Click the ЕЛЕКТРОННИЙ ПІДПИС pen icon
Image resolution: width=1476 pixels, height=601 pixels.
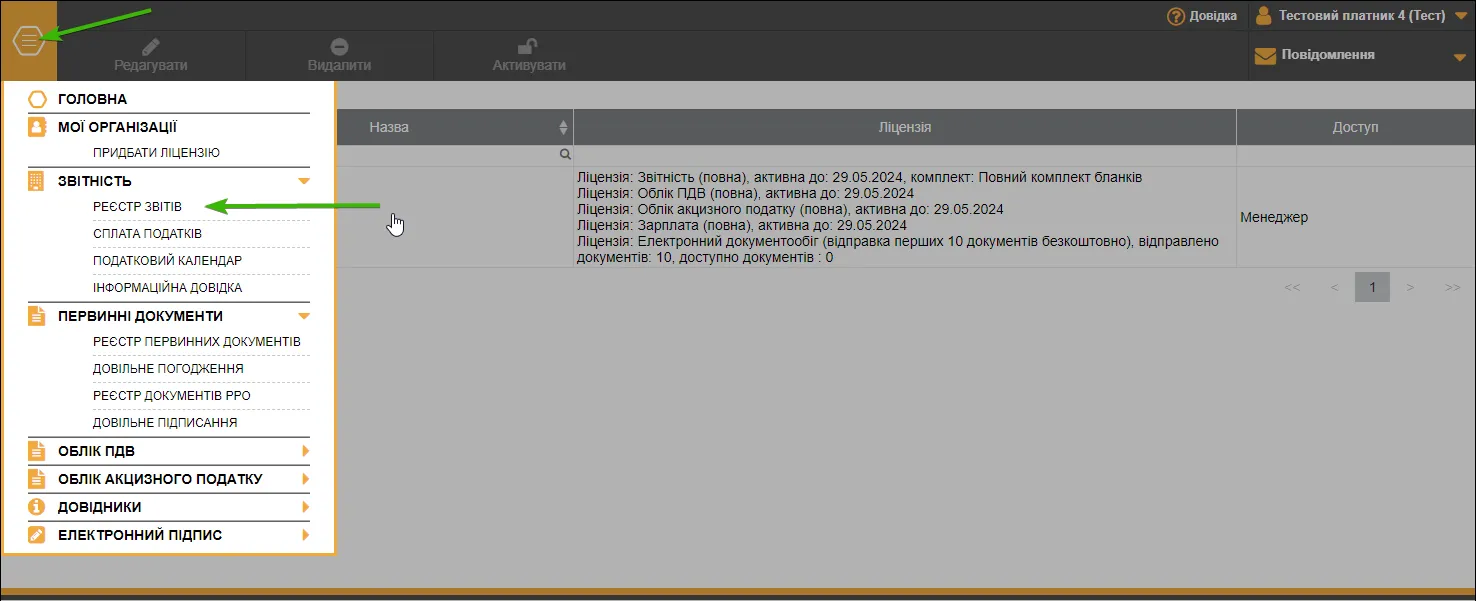point(37,535)
